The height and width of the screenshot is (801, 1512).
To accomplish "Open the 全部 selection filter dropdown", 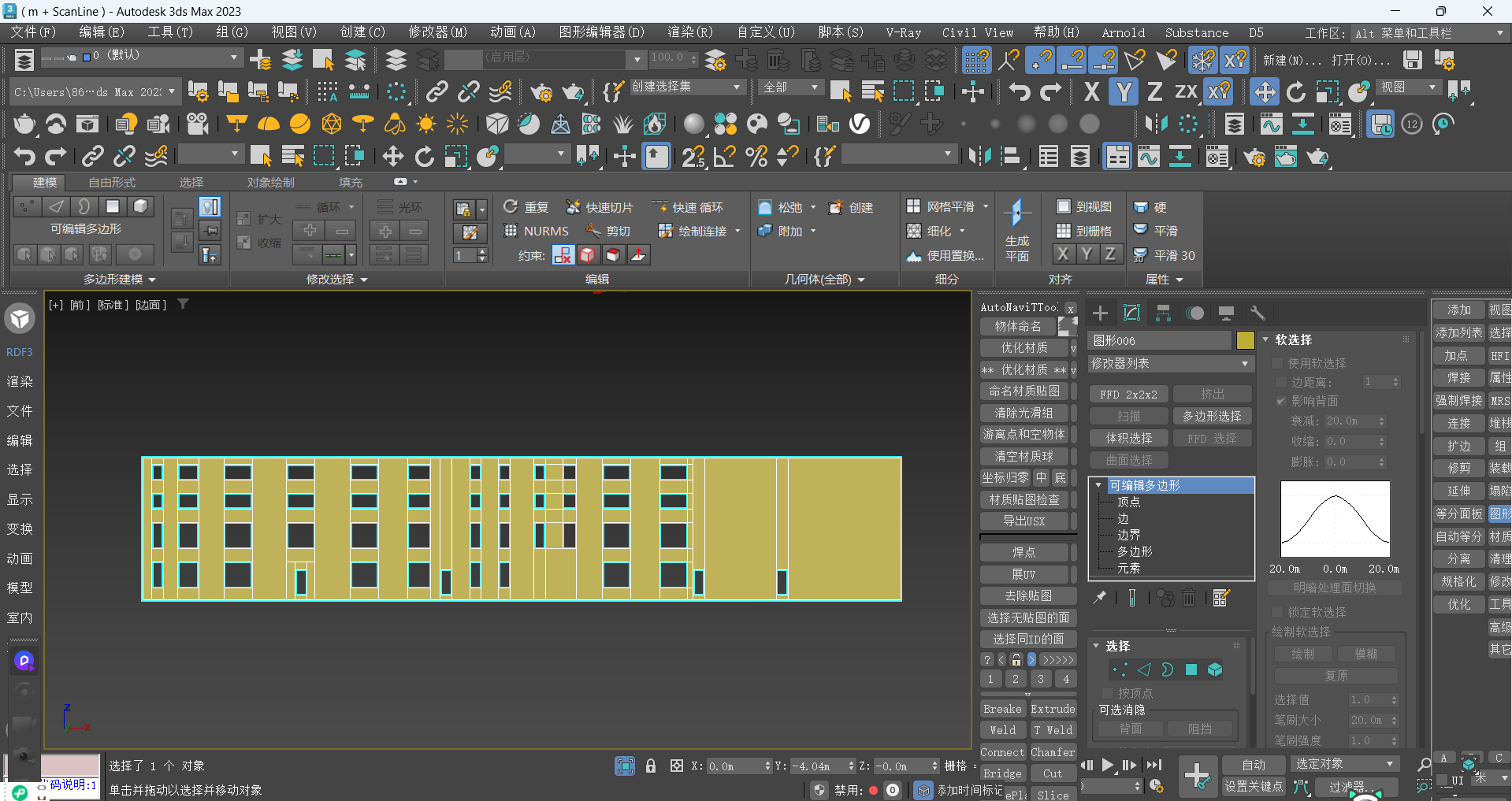I will (x=791, y=87).
